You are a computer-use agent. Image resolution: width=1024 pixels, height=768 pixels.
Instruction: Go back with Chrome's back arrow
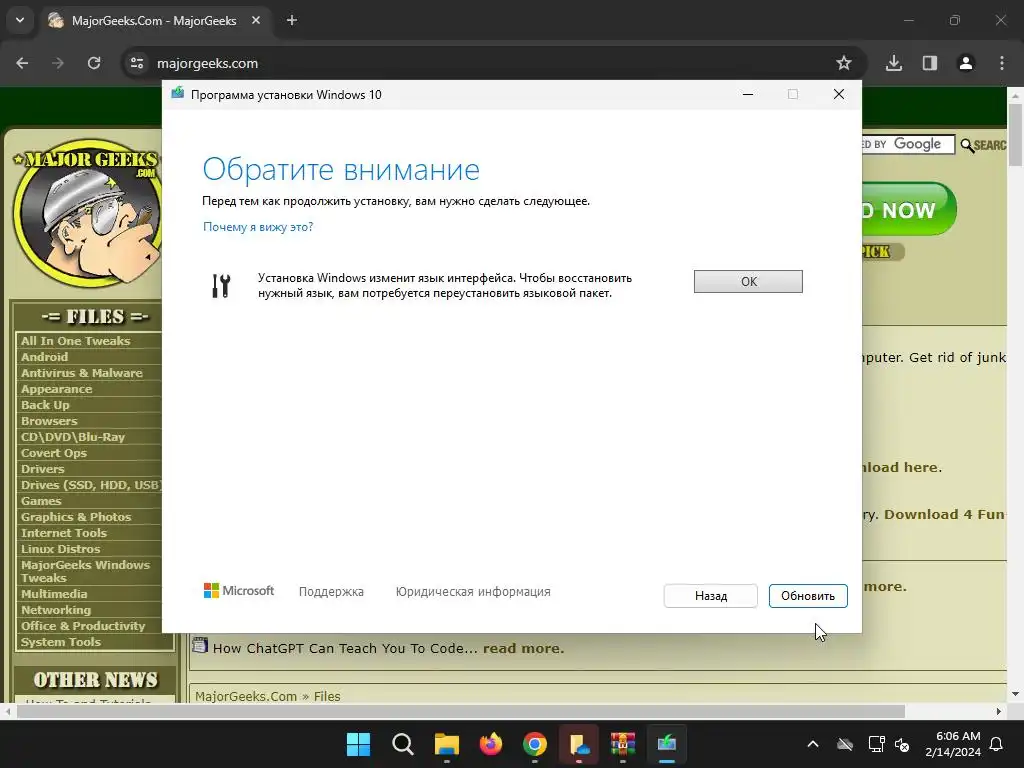(22, 63)
